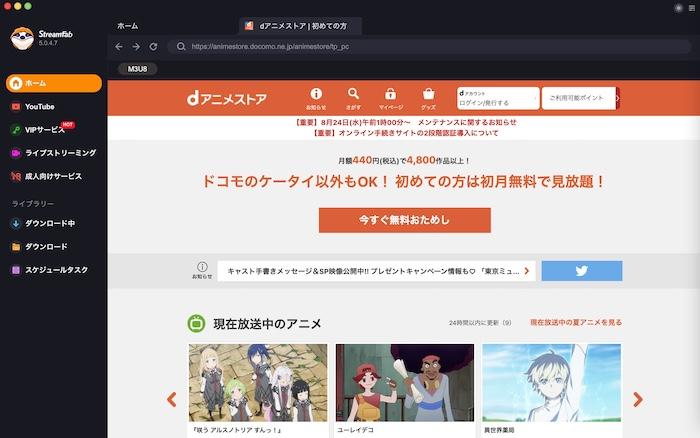Open the ユーレイデコ thumbnail
The width and height of the screenshot is (700, 438).
point(405,383)
